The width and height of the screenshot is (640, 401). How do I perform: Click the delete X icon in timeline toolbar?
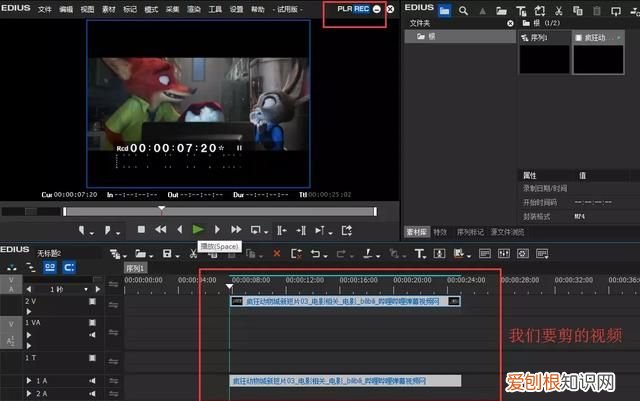click(x=277, y=254)
